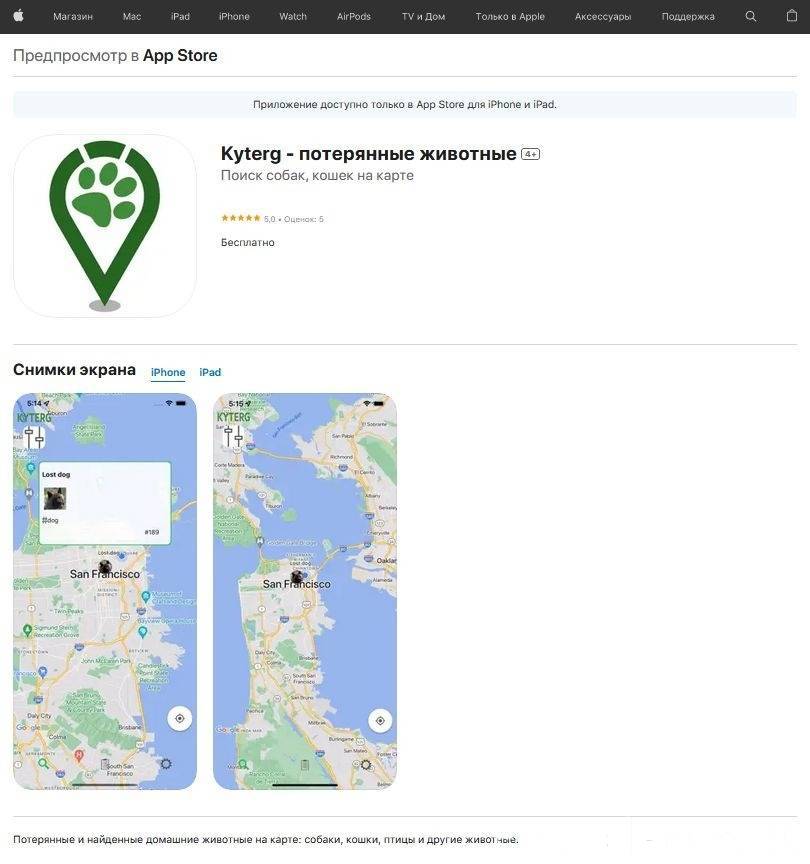
Task: Open the search magnifier icon
Action: [750, 17]
